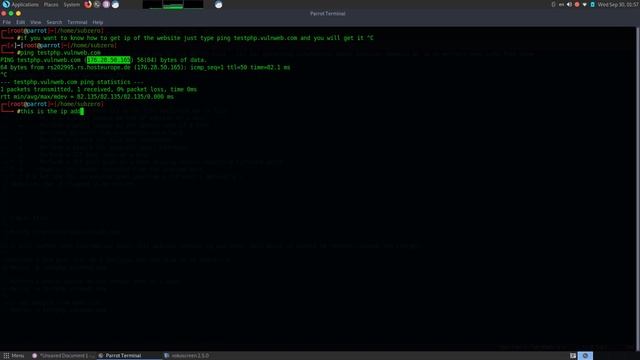Click the highlighted workspace switcher at bottom right
Screen dimensions: 640x360
click(x=585, y=356)
